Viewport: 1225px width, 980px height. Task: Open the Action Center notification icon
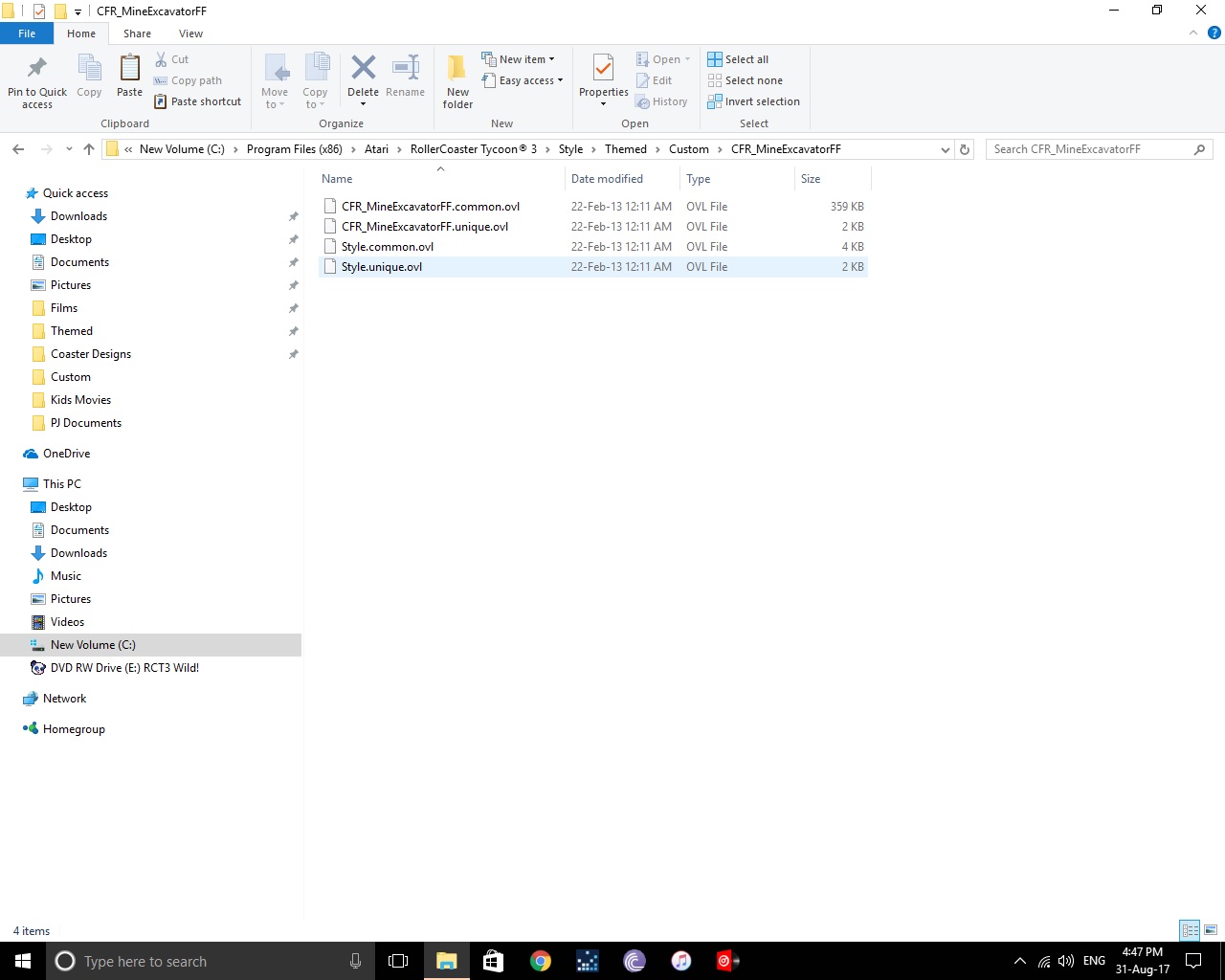tap(1193, 961)
